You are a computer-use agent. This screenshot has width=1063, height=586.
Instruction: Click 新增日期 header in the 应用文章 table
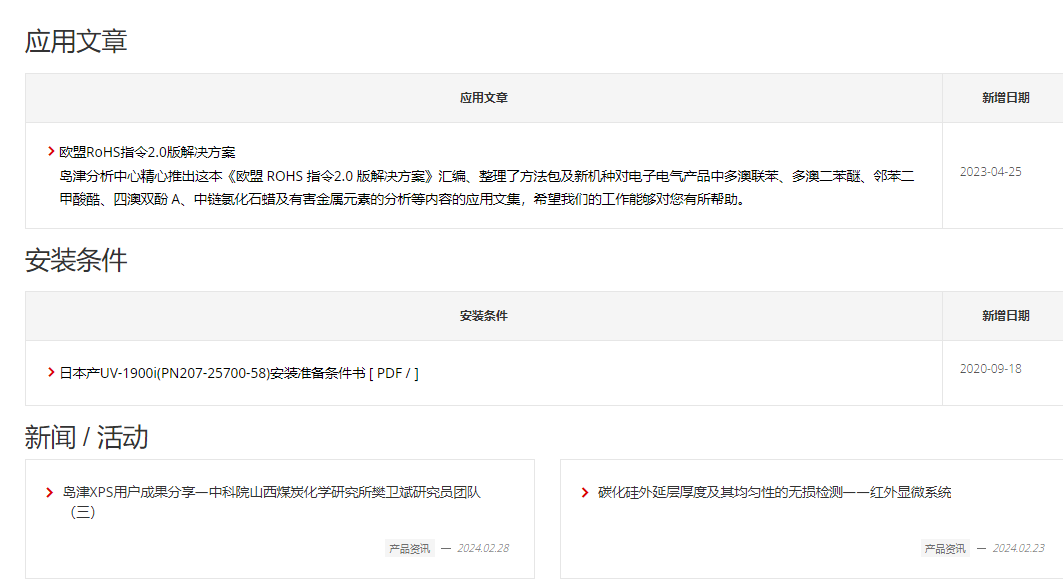click(1005, 98)
